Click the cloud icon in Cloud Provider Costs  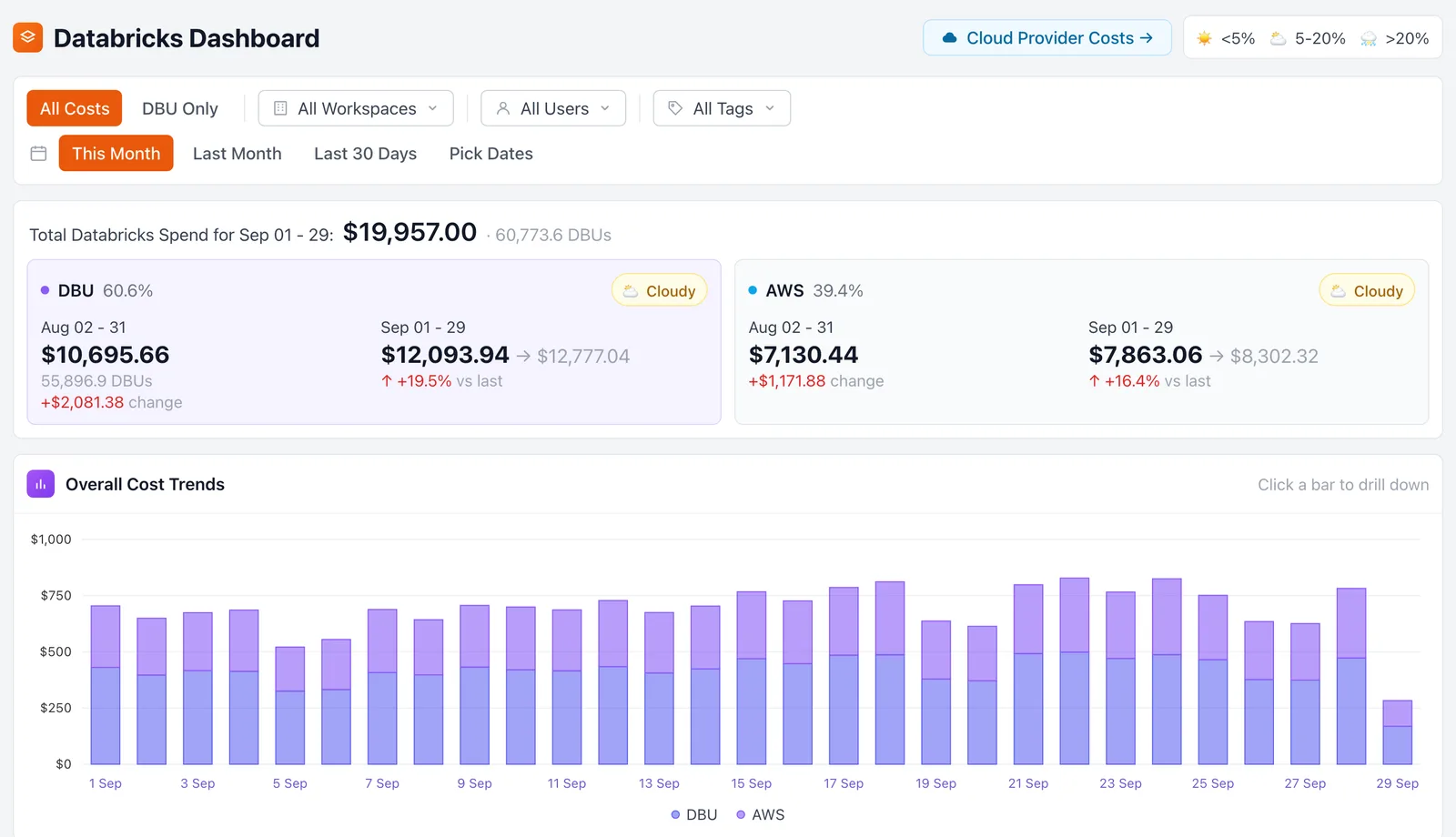tap(949, 38)
